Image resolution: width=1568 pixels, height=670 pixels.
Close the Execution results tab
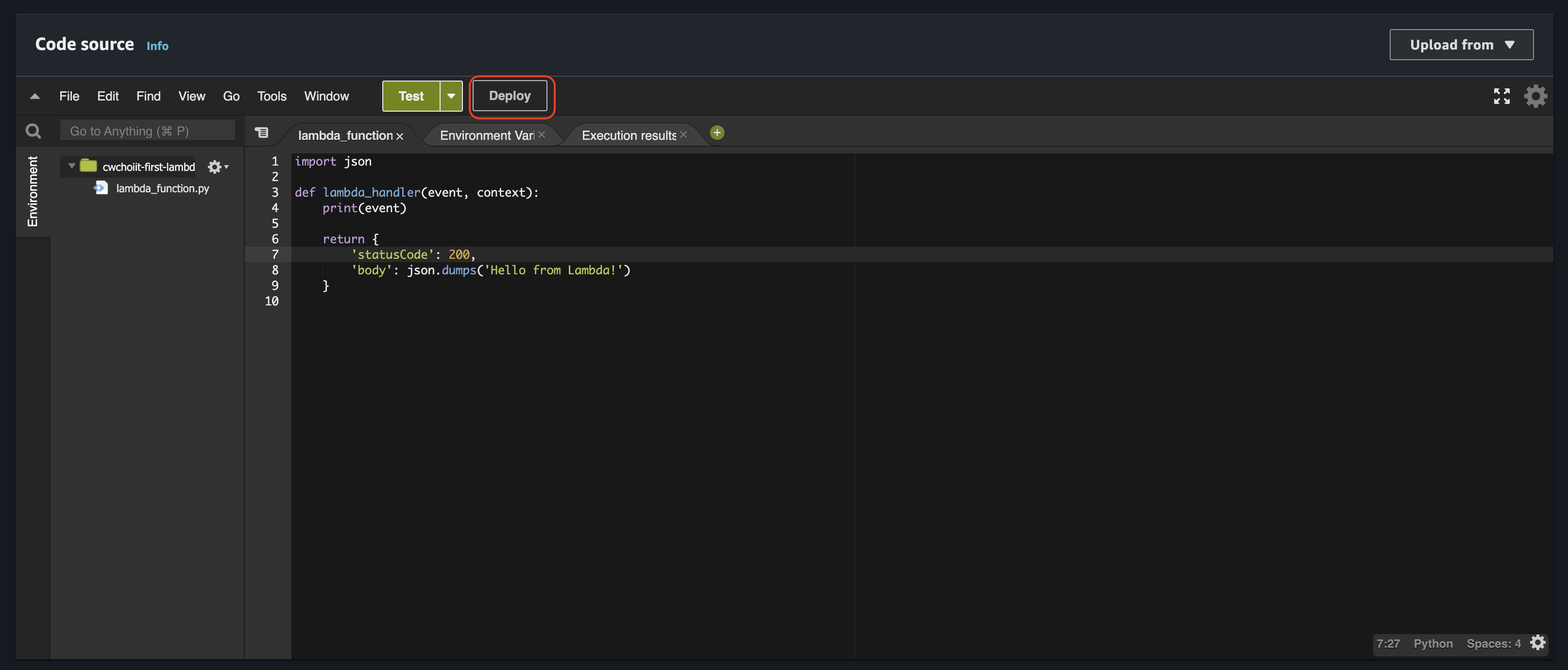coord(683,135)
